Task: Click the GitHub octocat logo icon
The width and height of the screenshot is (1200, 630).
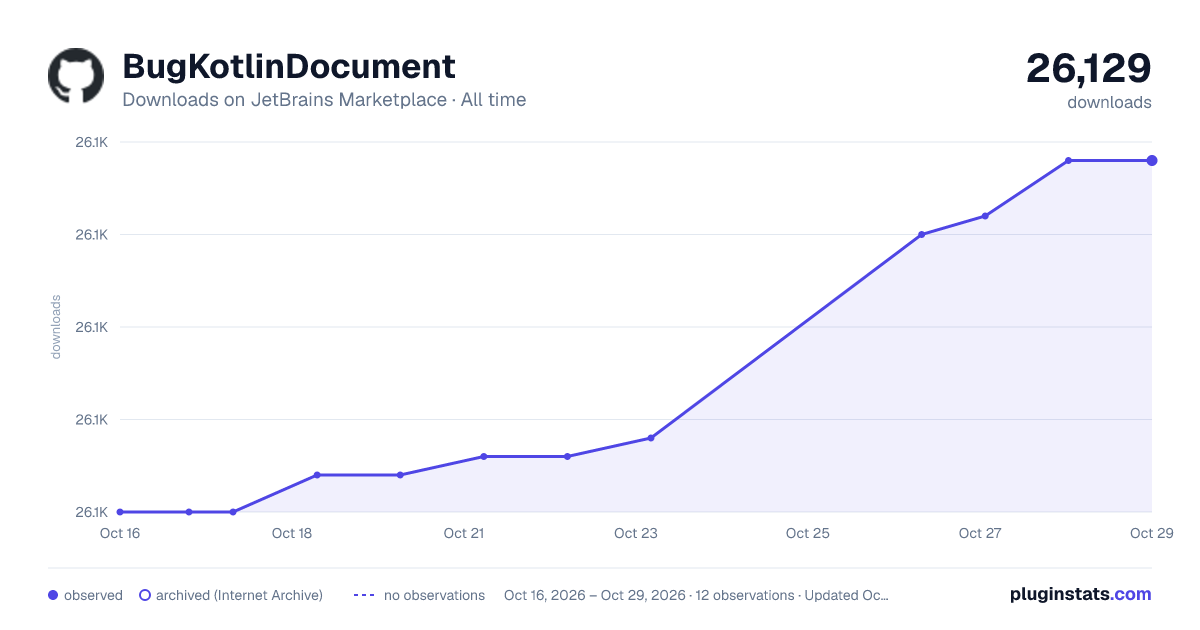Action: click(76, 76)
